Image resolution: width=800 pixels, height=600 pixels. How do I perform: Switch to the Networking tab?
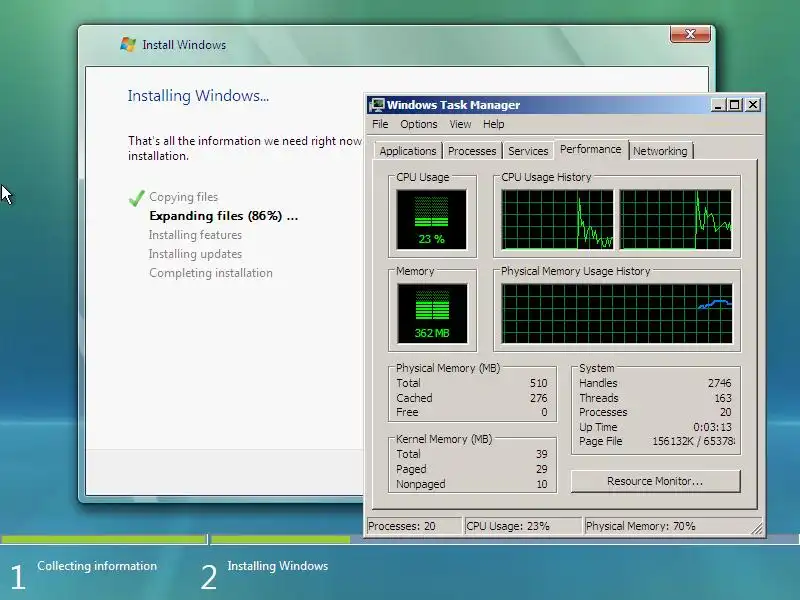(x=660, y=151)
